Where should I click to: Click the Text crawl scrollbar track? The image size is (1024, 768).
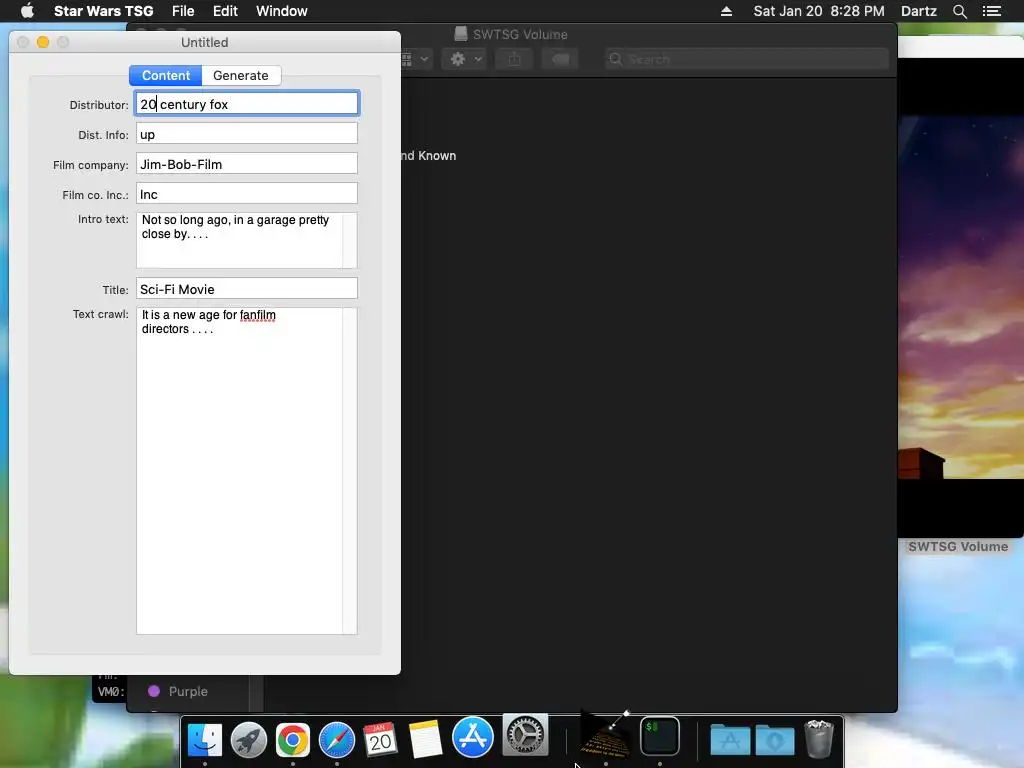pyautogui.click(x=350, y=471)
